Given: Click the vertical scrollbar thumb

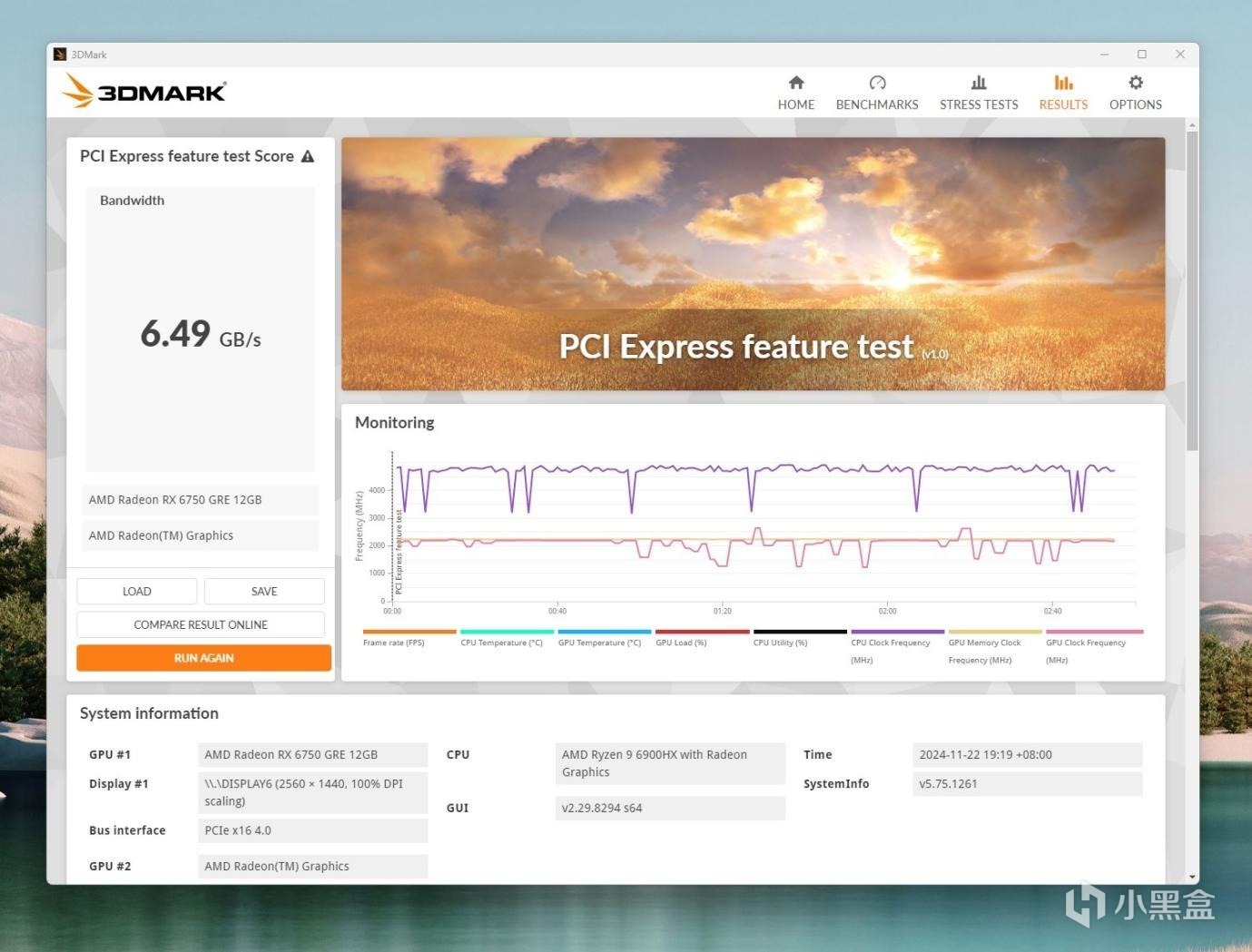Looking at the screenshot, I should click(1192, 290).
